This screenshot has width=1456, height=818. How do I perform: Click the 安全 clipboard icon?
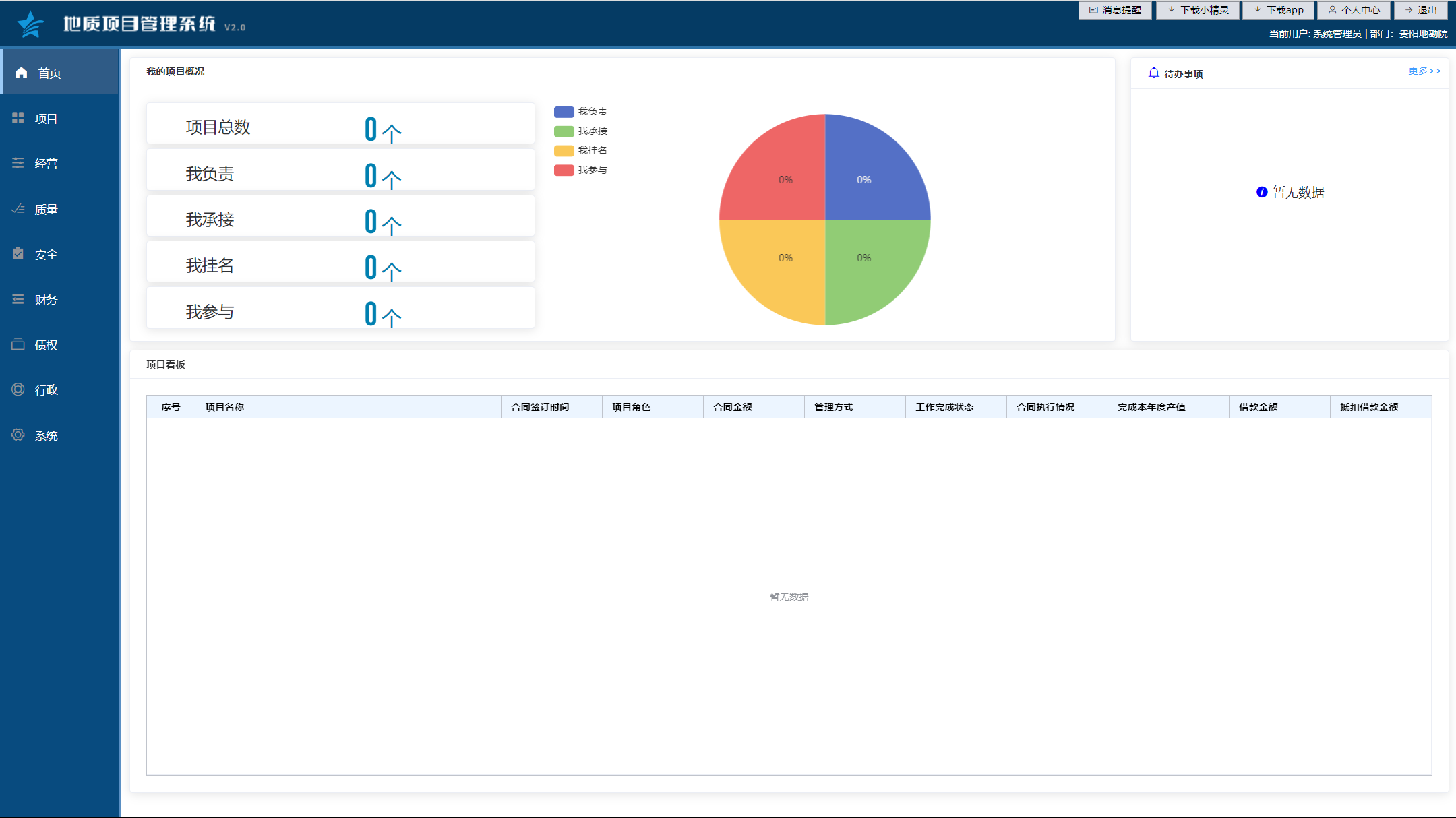pos(18,254)
